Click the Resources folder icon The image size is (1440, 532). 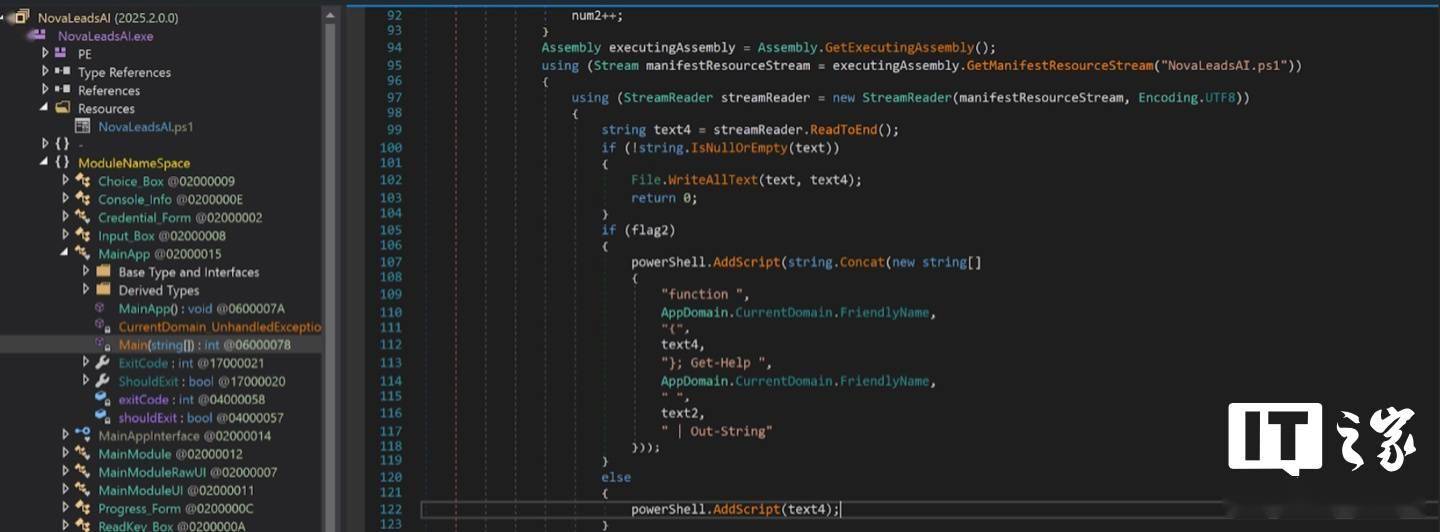tap(62, 107)
